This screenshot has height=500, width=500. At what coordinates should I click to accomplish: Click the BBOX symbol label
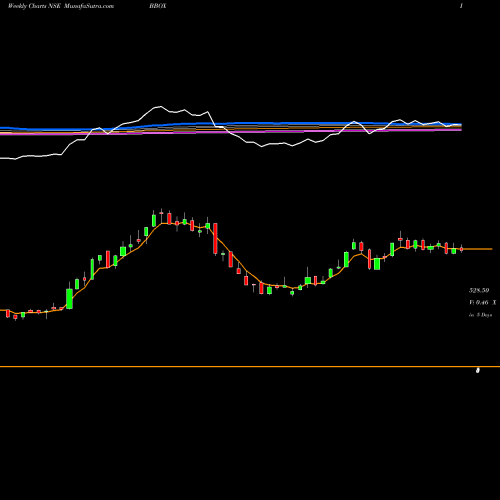[158, 6]
